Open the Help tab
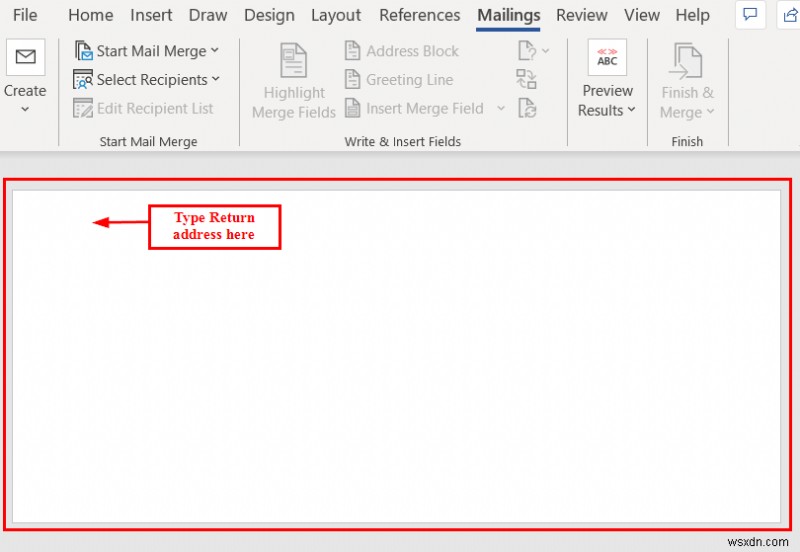 [692, 15]
